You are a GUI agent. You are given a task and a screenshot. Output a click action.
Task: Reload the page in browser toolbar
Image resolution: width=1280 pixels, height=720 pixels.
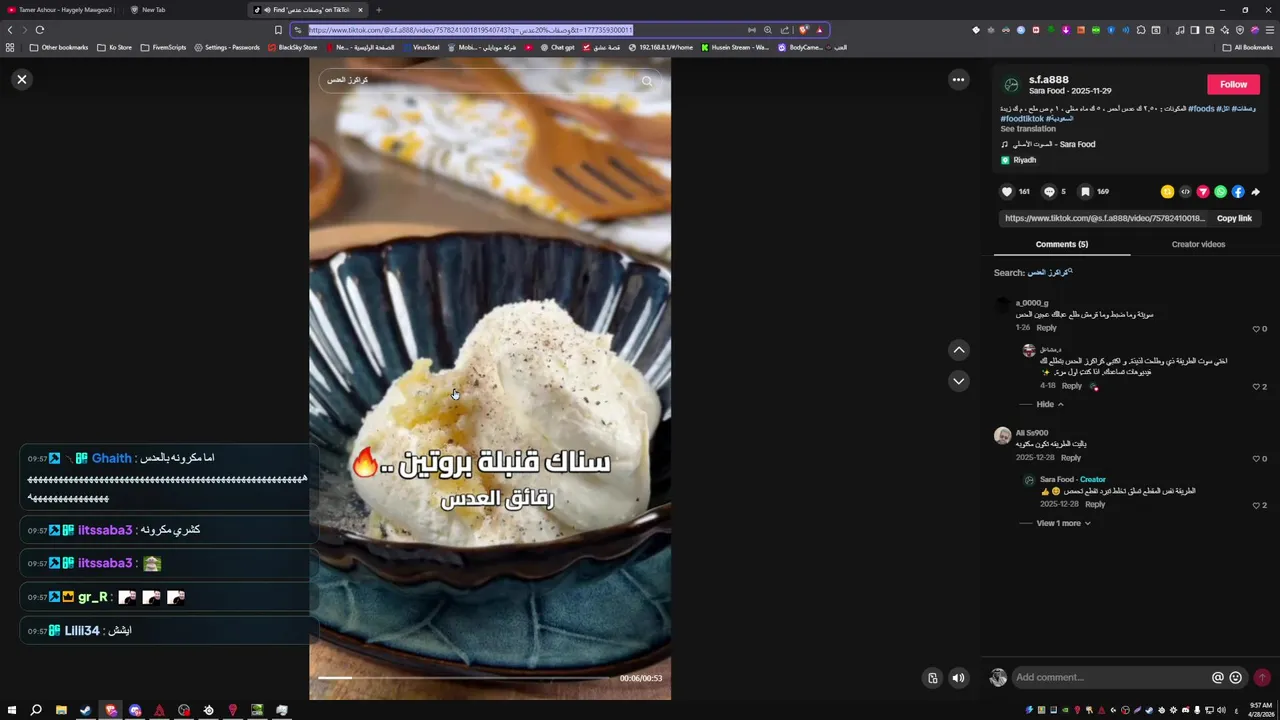[x=40, y=30]
